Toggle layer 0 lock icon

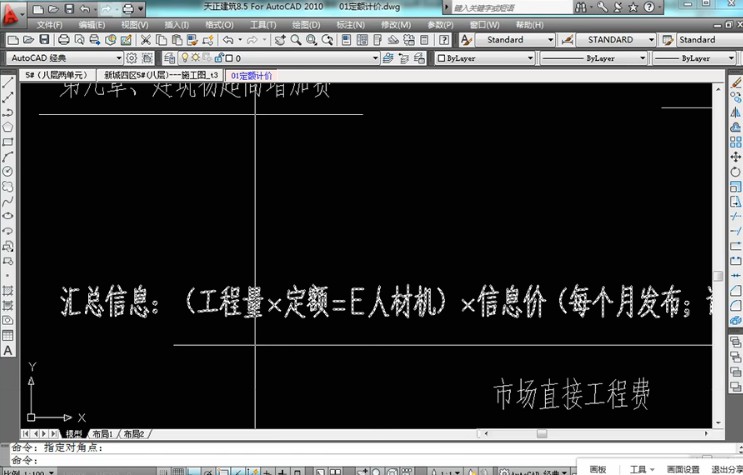point(218,59)
